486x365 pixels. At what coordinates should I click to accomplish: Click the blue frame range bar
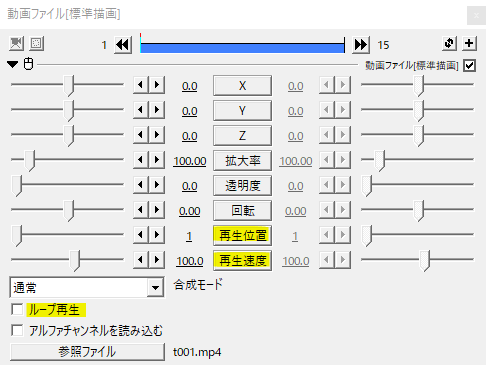point(242,45)
